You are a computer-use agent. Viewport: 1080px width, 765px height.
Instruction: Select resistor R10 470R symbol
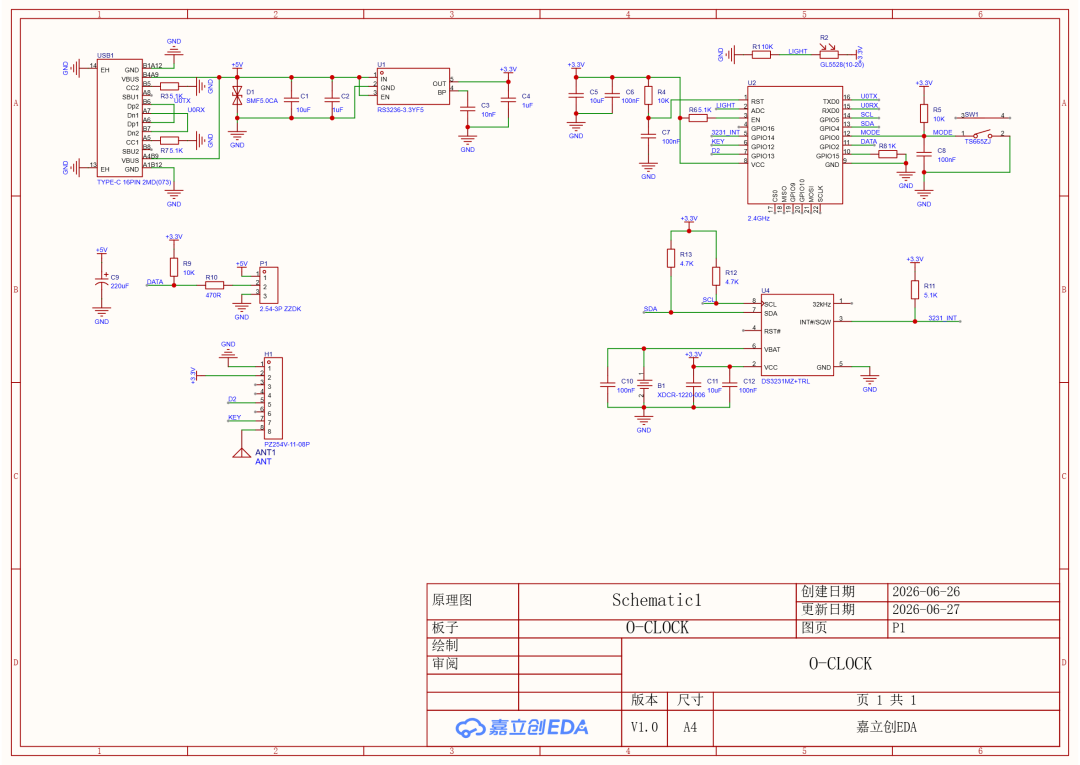214,285
